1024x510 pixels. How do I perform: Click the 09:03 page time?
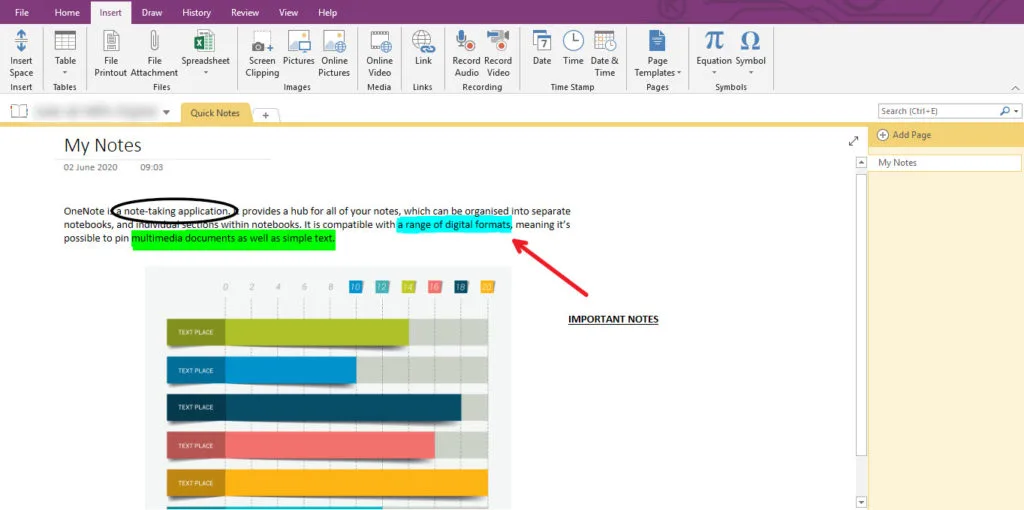pos(152,167)
